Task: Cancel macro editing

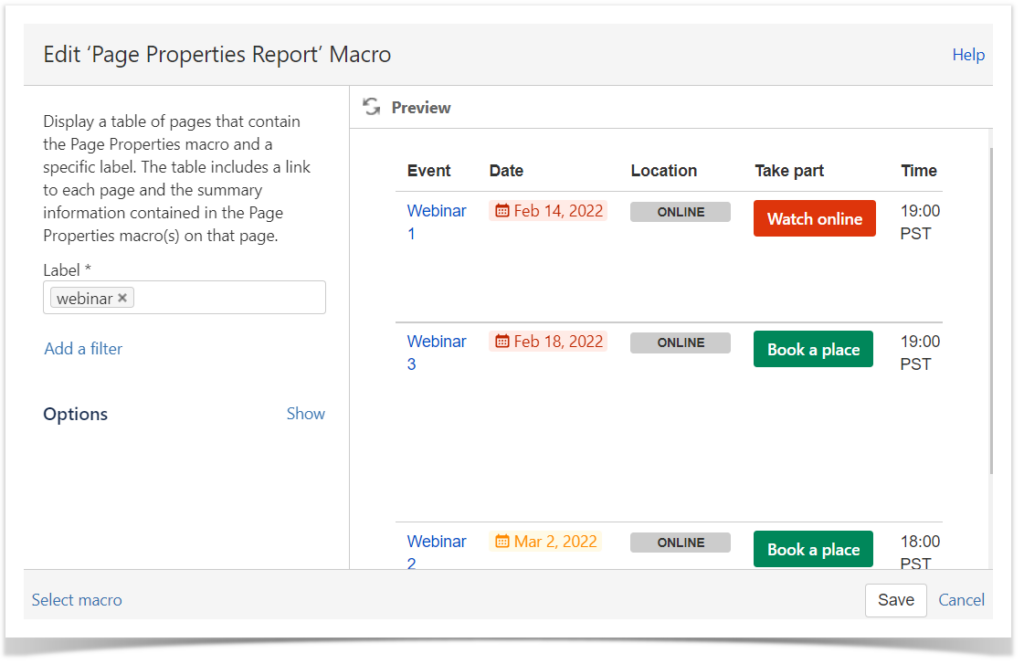Action: coord(960,600)
